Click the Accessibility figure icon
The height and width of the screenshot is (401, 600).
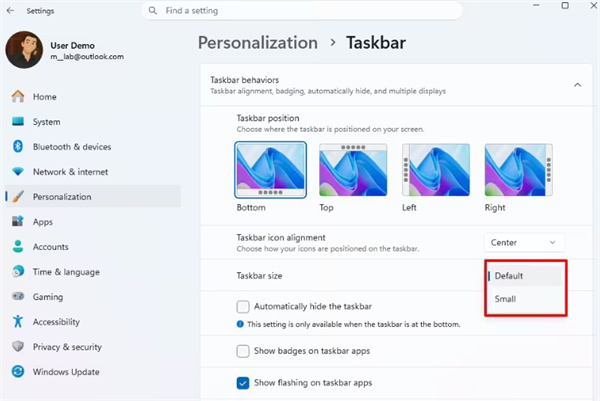tap(18, 321)
